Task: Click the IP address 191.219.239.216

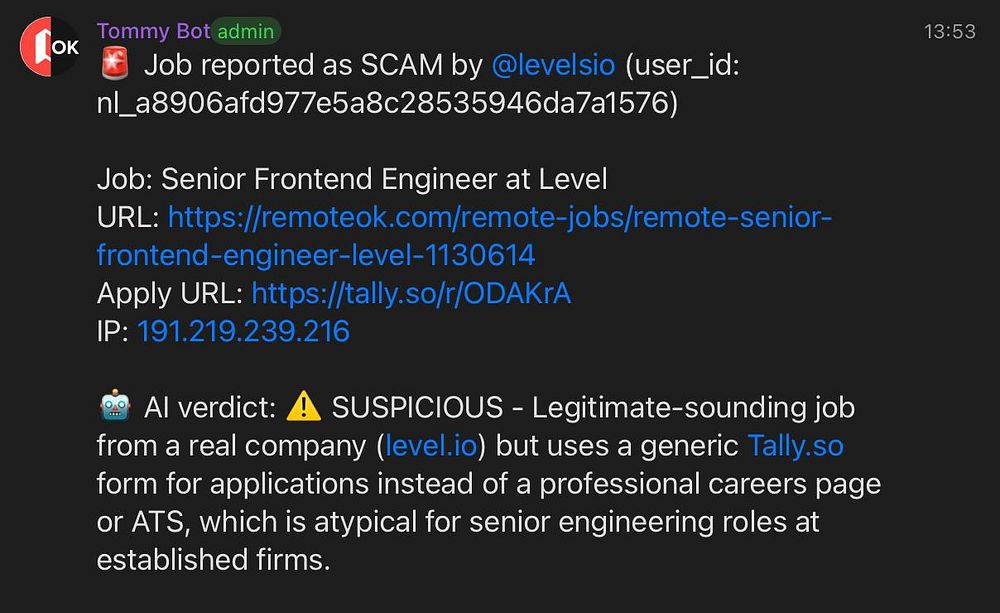Action: 243,331
